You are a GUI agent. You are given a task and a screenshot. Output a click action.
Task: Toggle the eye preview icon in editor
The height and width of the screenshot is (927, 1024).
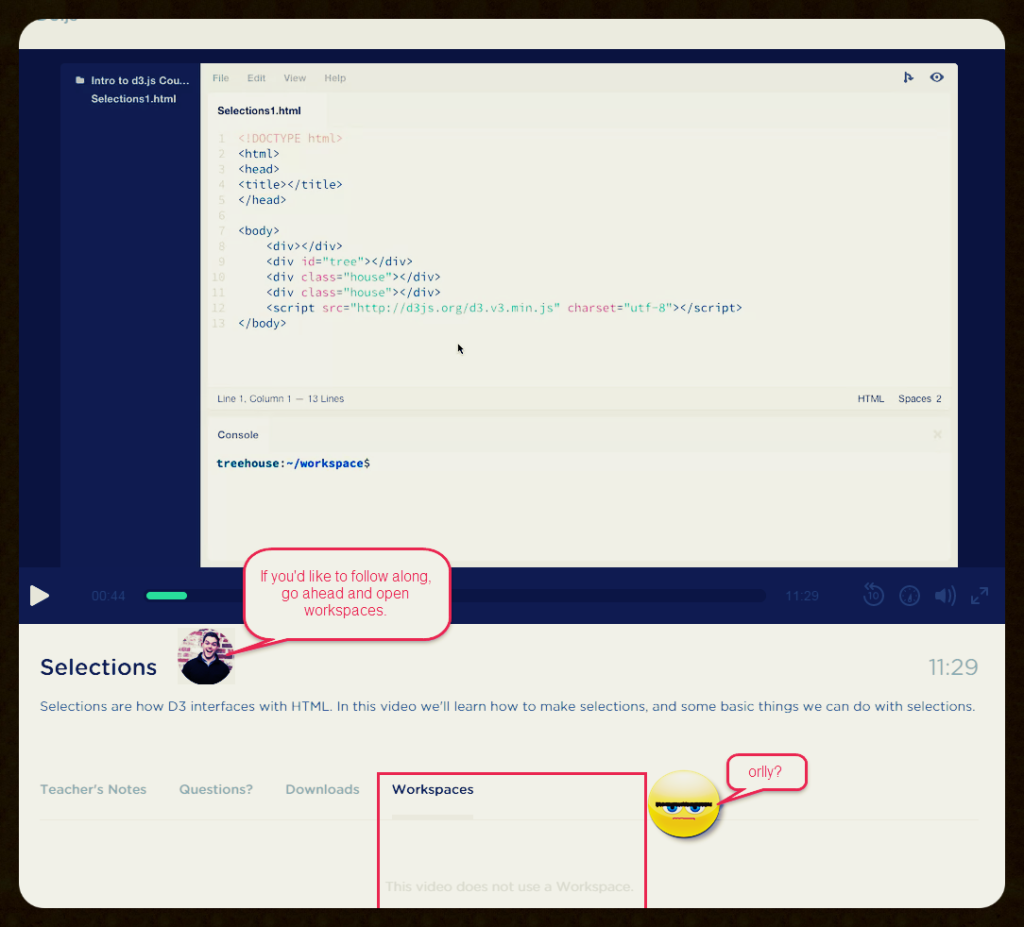937,77
